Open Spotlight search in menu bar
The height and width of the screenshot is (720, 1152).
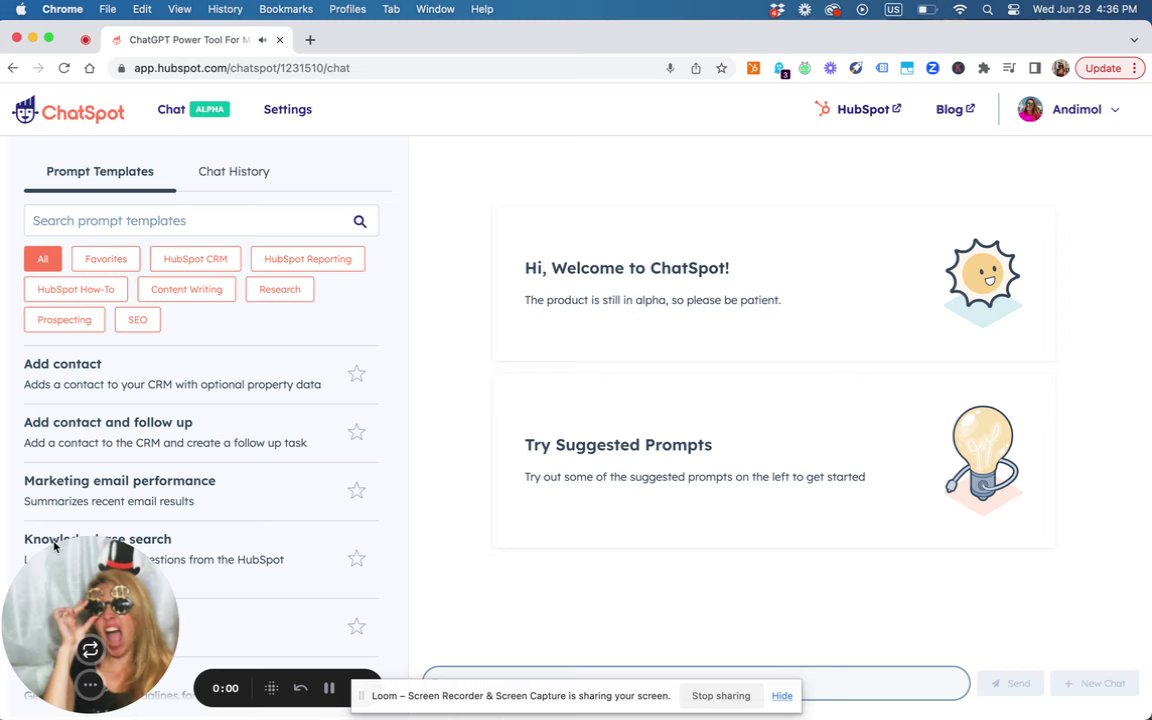987,10
